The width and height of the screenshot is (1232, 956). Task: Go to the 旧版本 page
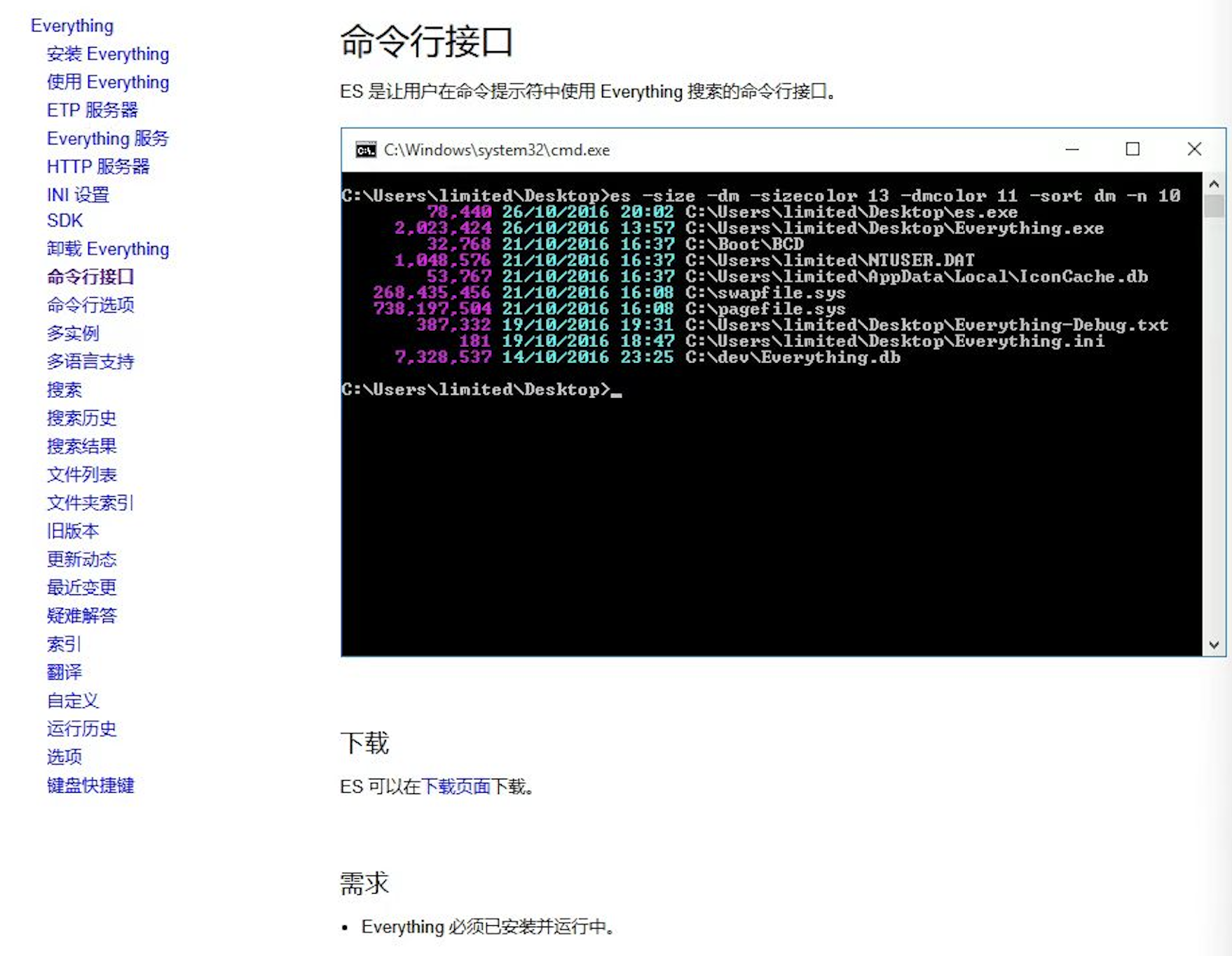(x=73, y=531)
